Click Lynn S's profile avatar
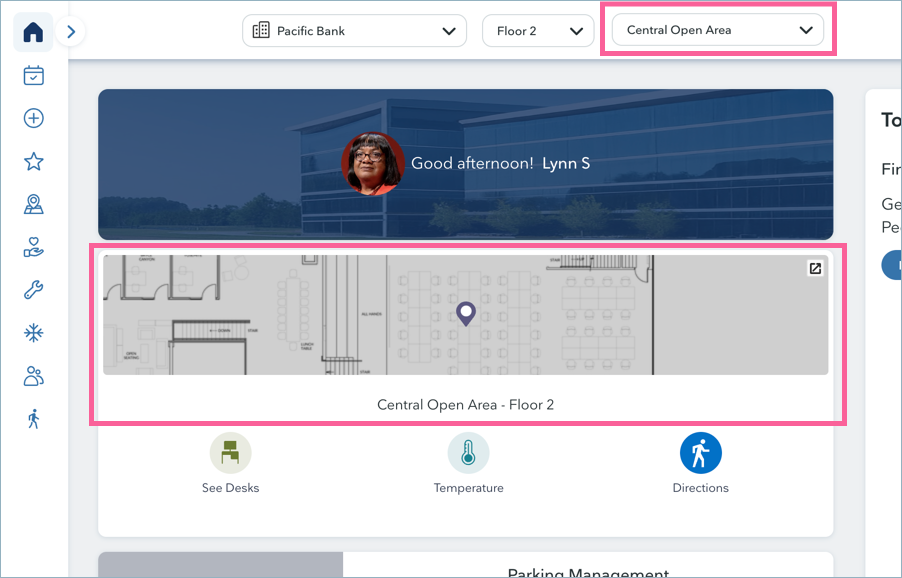902x578 pixels. (x=372, y=163)
